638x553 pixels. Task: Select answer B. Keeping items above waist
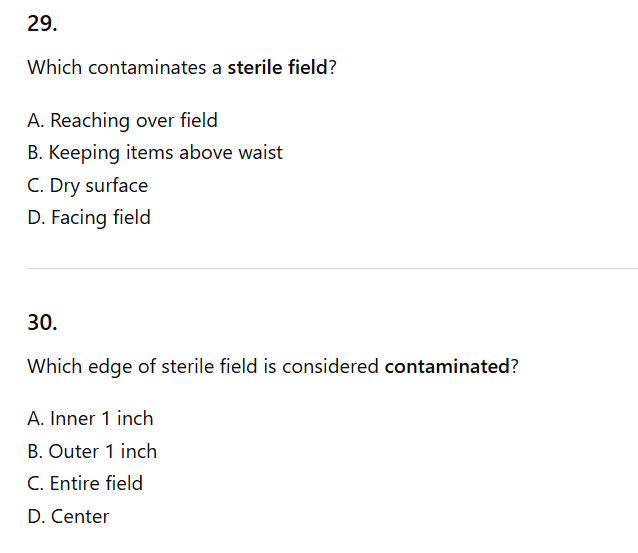click(x=155, y=153)
